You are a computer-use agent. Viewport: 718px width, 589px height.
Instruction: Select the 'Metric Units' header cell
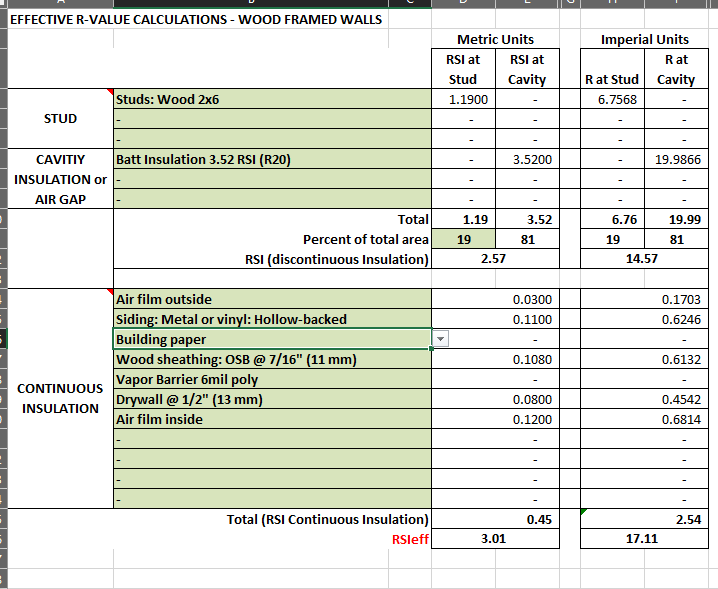[495, 39]
